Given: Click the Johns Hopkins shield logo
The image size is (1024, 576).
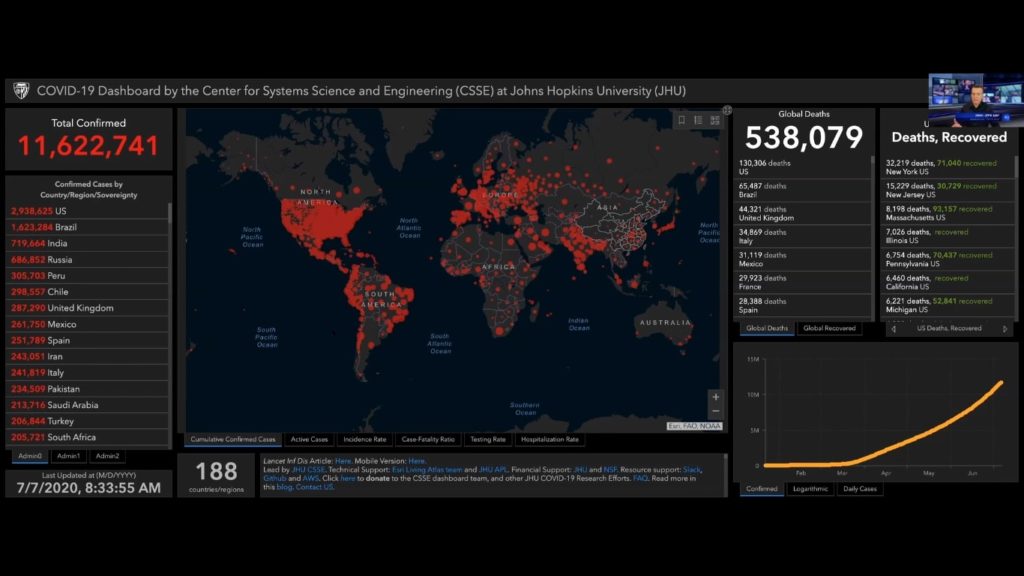Looking at the screenshot, I should pos(21,91).
